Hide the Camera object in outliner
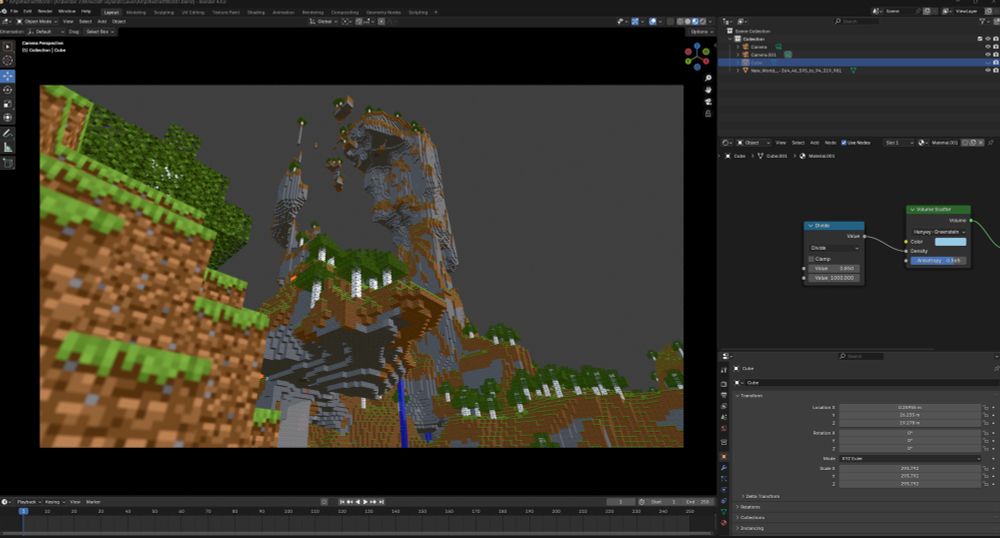 click(988, 47)
